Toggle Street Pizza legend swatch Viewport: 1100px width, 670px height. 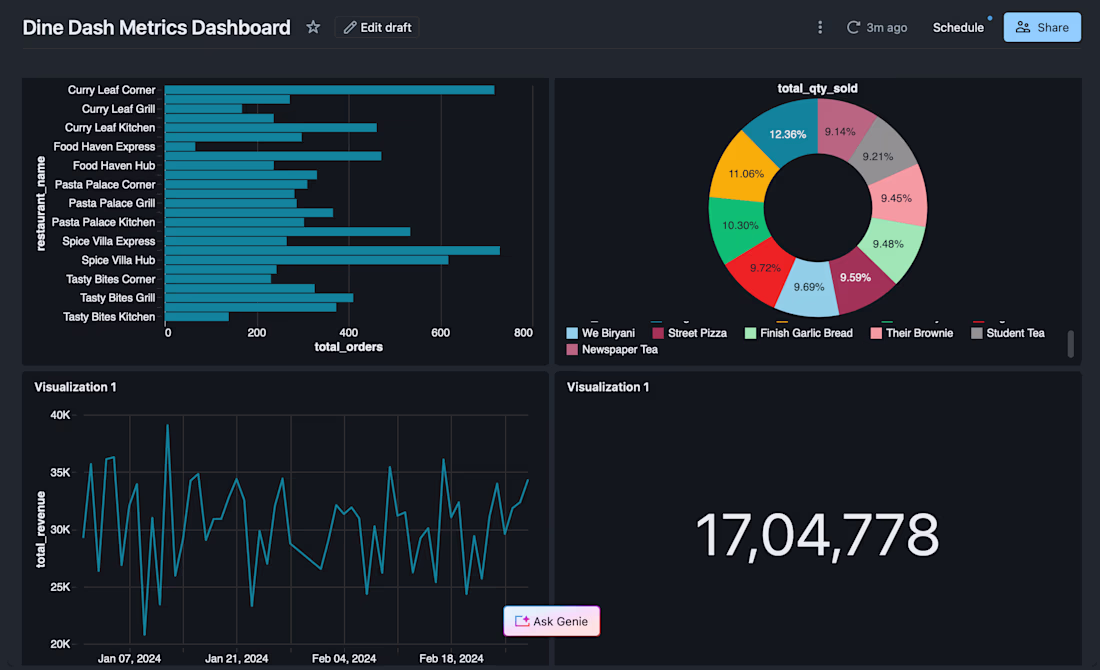tap(658, 333)
